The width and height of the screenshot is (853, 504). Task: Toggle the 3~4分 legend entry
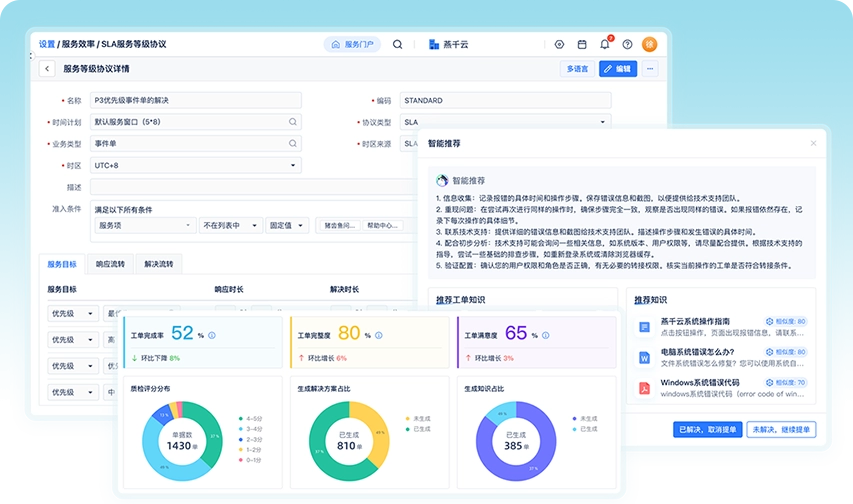point(251,429)
